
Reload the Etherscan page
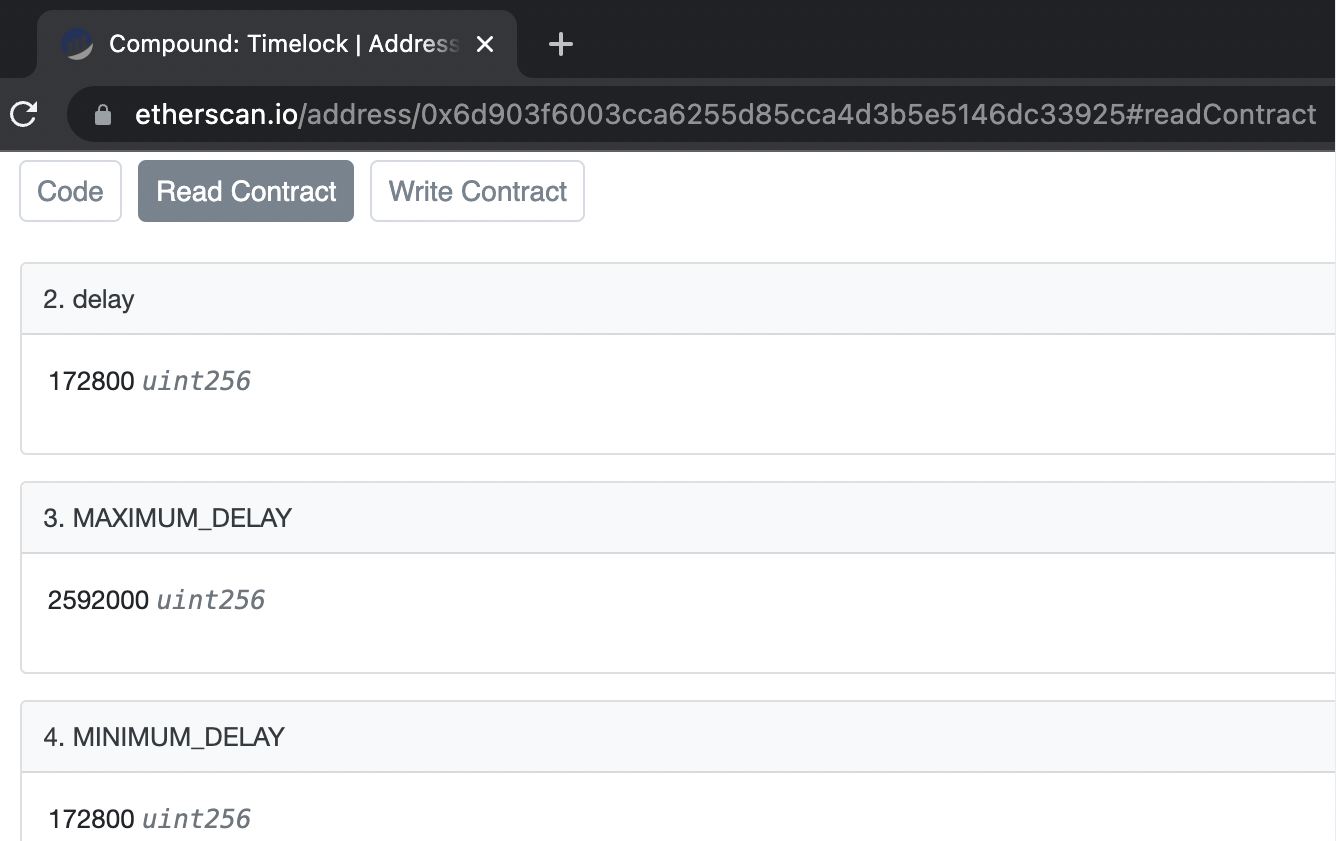pos(23,114)
